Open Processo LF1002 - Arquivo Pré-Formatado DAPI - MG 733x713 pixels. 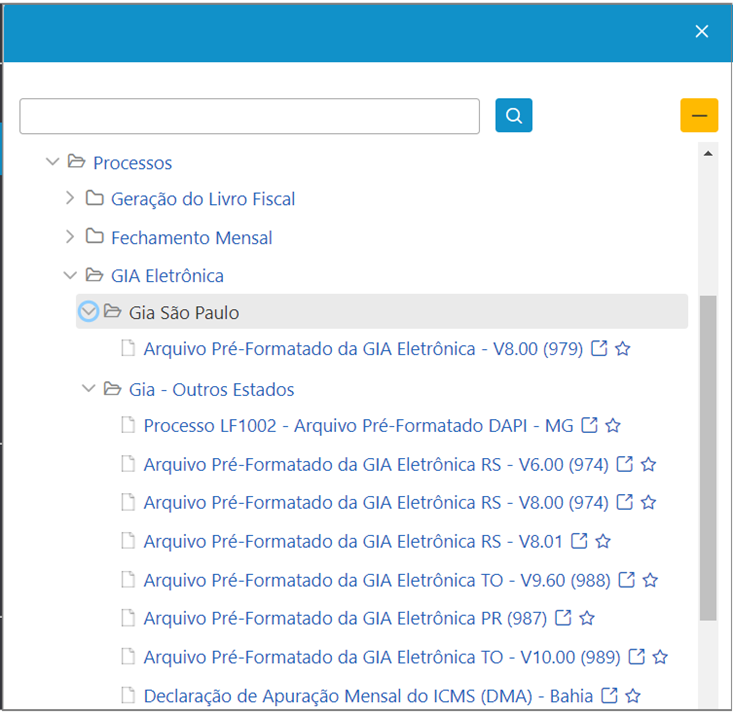coord(358,426)
